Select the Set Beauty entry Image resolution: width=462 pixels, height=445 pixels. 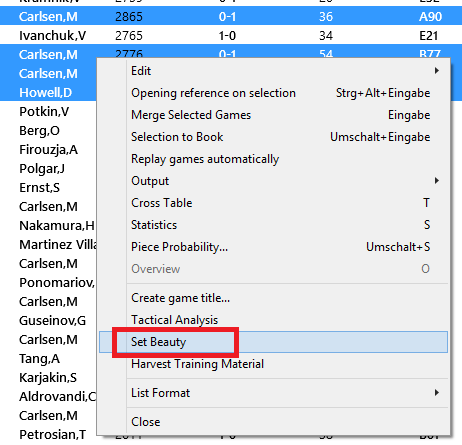273,342
